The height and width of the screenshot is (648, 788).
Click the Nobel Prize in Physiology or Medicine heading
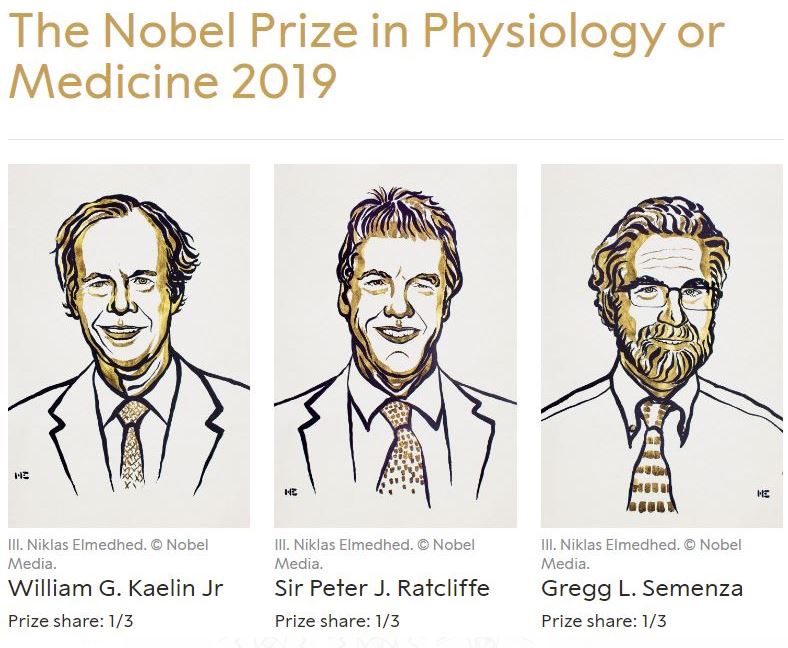pyautogui.click(x=365, y=35)
